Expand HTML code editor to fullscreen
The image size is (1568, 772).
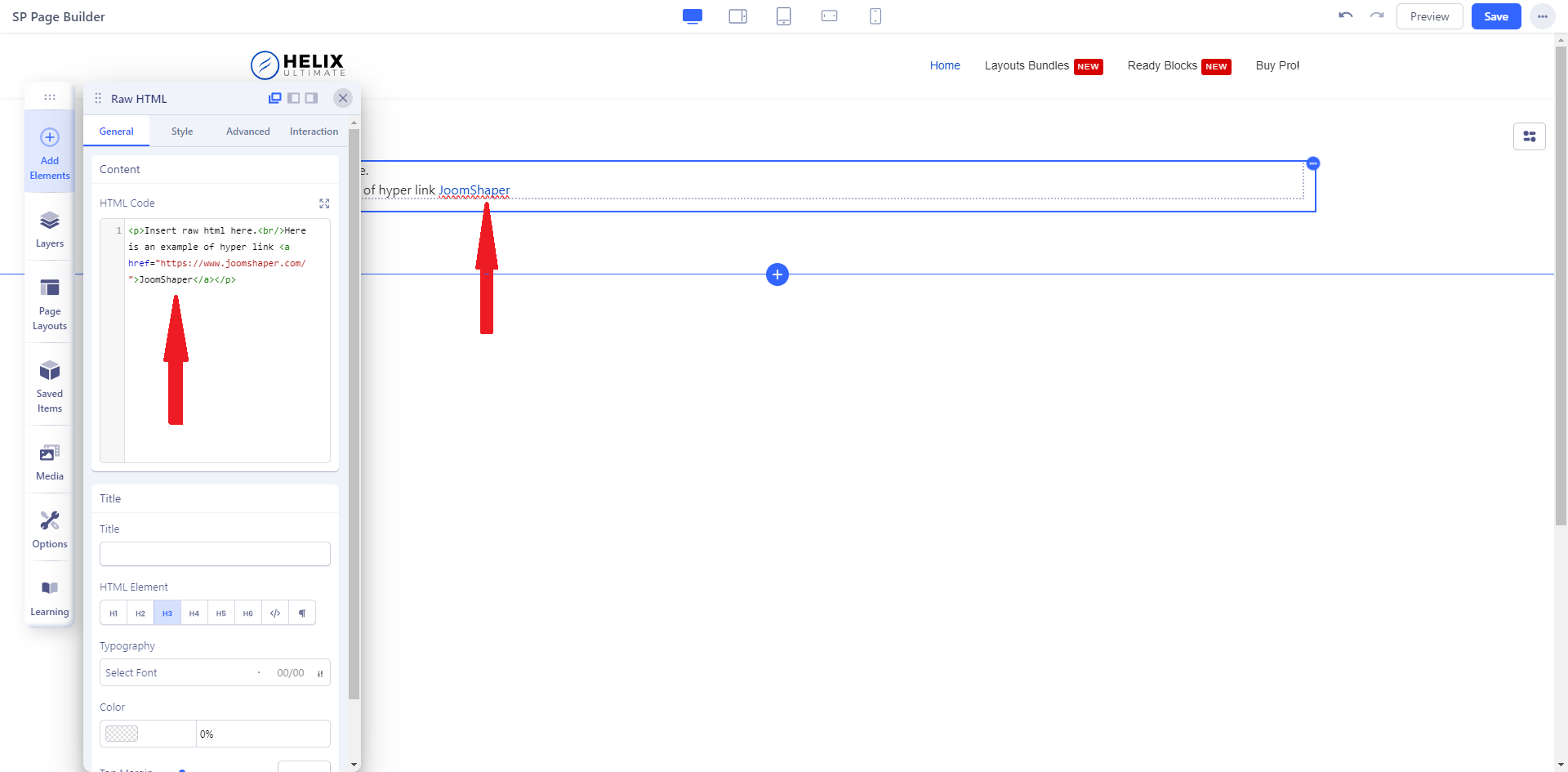pos(324,203)
